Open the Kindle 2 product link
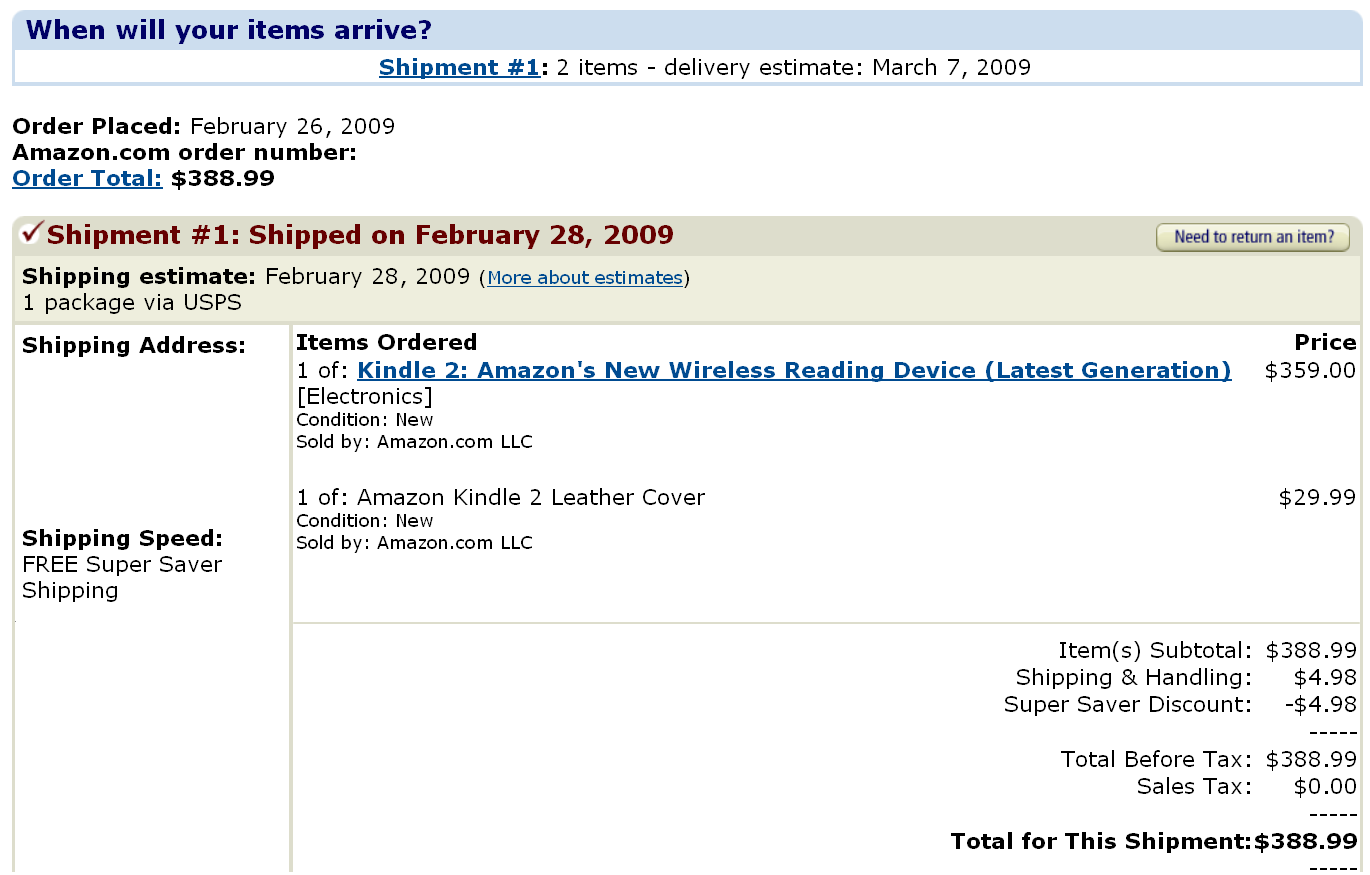The width and height of the screenshot is (1370, 875). click(794, 370)
